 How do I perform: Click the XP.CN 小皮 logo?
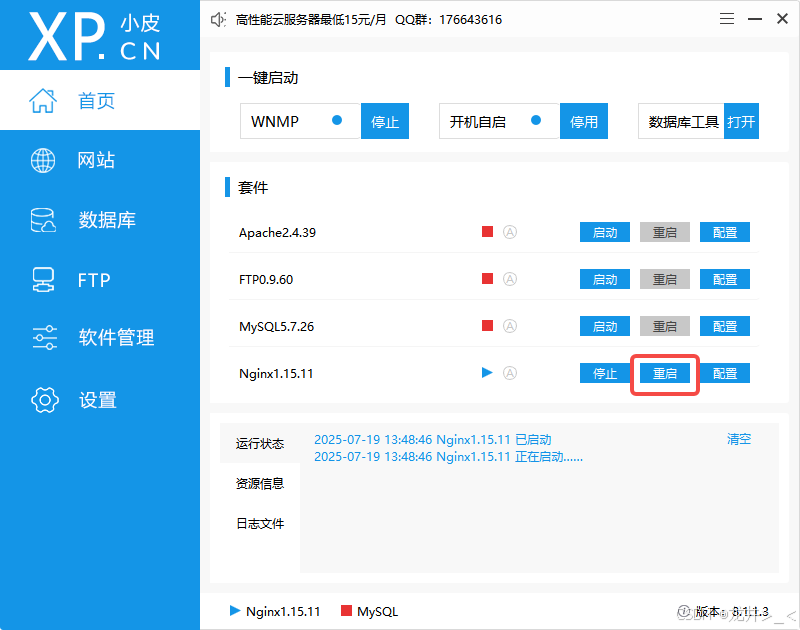(x=95, y=37)
